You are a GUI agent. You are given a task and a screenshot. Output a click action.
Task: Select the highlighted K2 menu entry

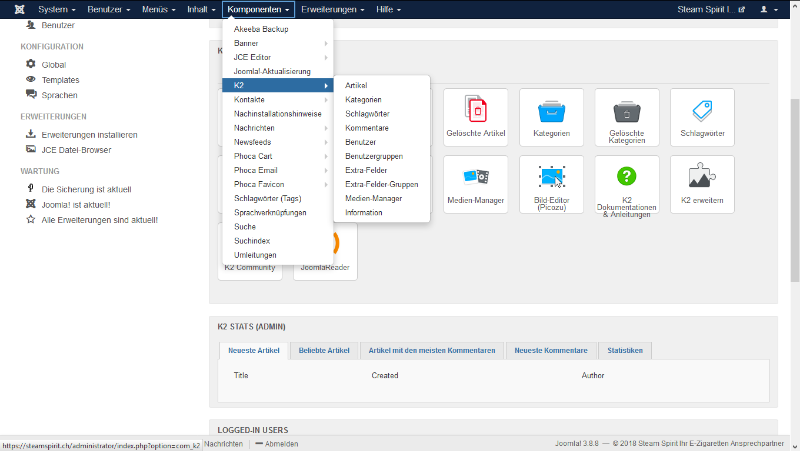(278, 85)
